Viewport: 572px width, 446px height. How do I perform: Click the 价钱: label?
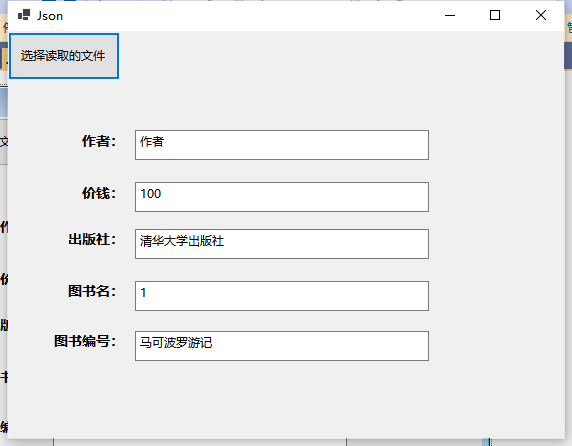tap(98, 193)
